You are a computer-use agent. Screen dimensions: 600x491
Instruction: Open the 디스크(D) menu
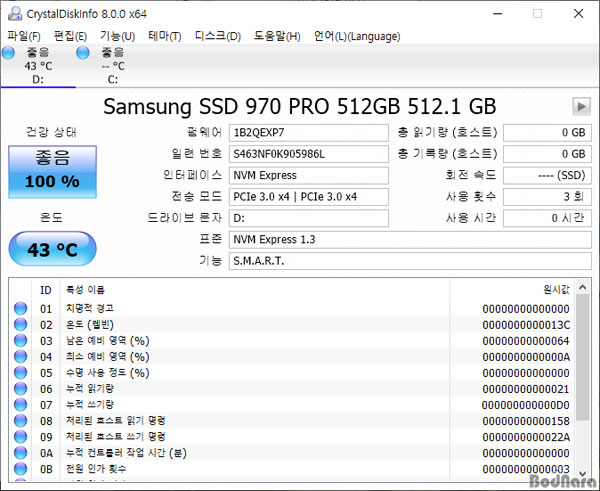tap(218, 36)
